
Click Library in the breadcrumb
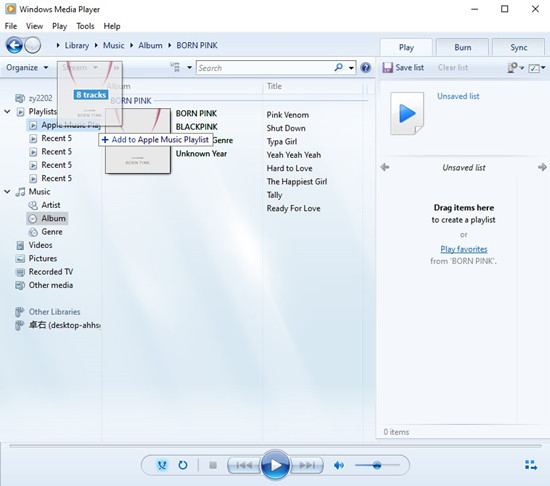(76, 45)
